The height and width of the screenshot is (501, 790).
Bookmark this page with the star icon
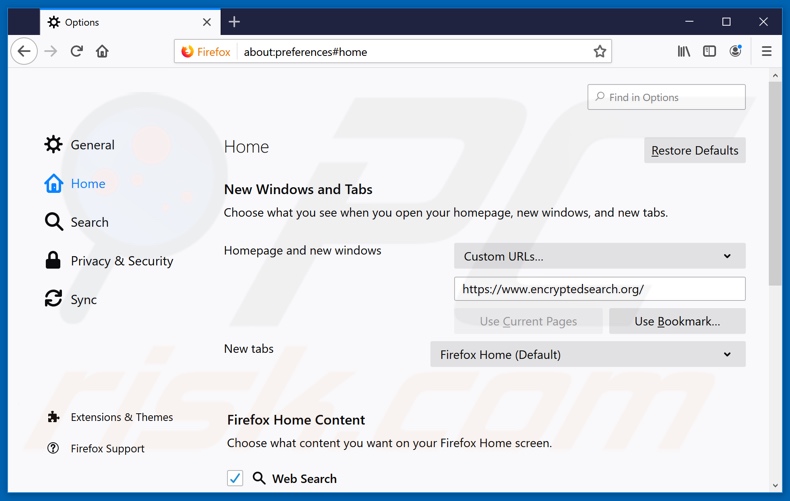click(x=600, y=51)
